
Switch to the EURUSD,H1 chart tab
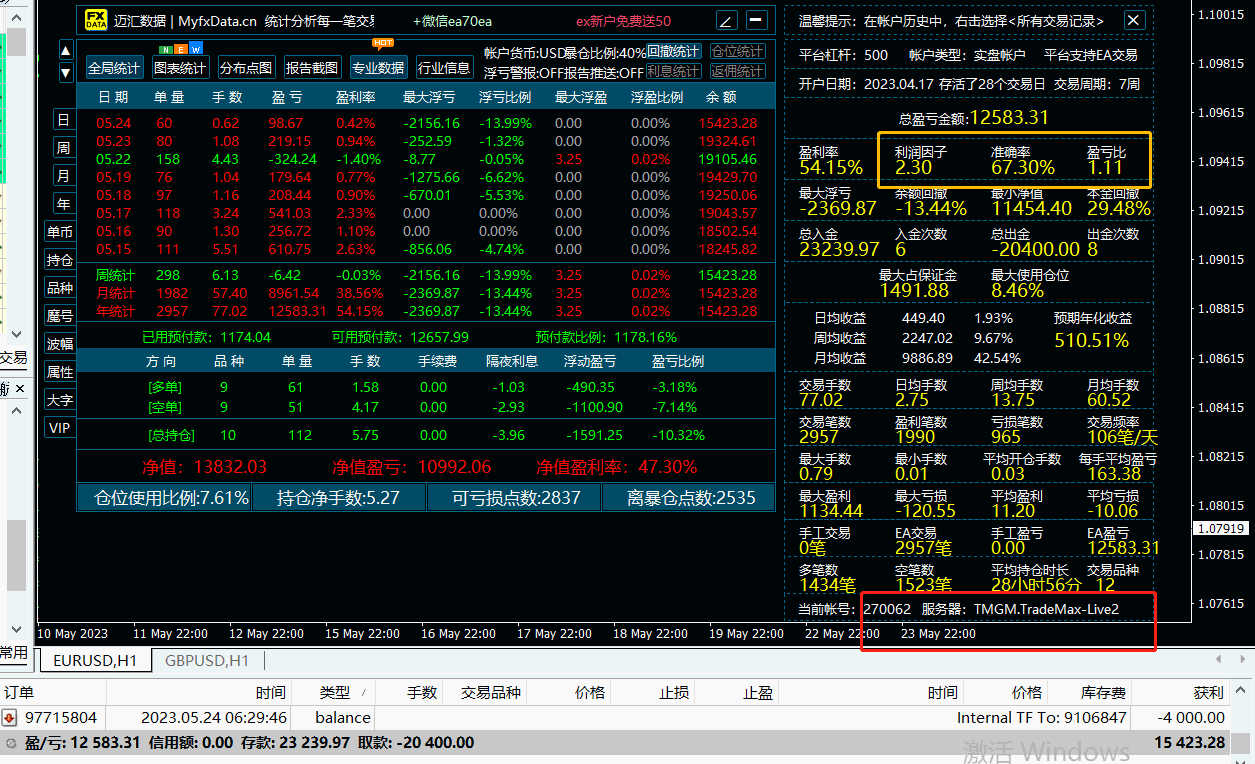[95, 660]
